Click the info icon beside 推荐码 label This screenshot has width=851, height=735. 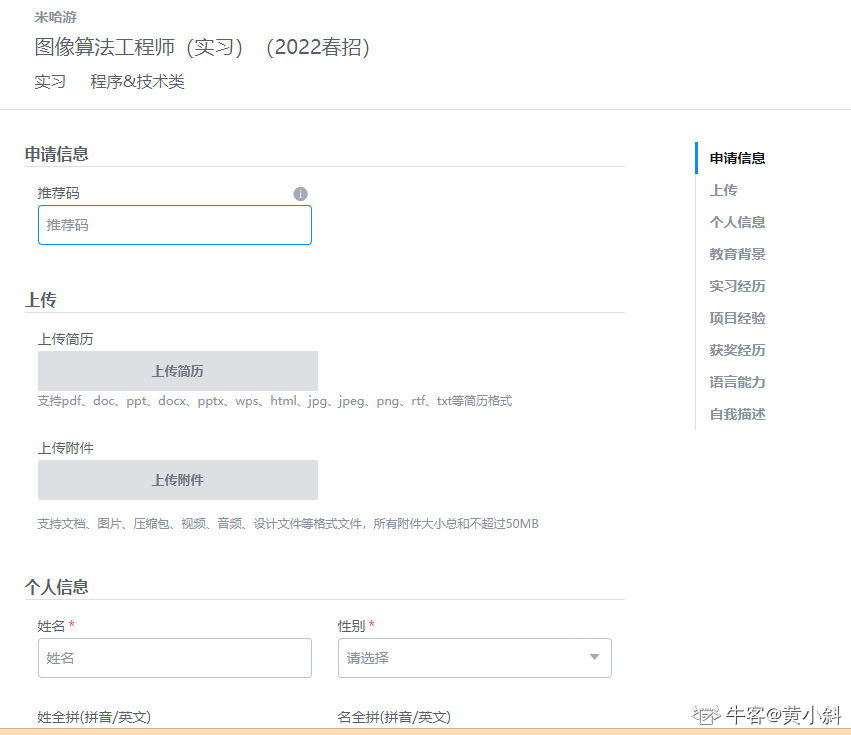(x=300, y=194)
